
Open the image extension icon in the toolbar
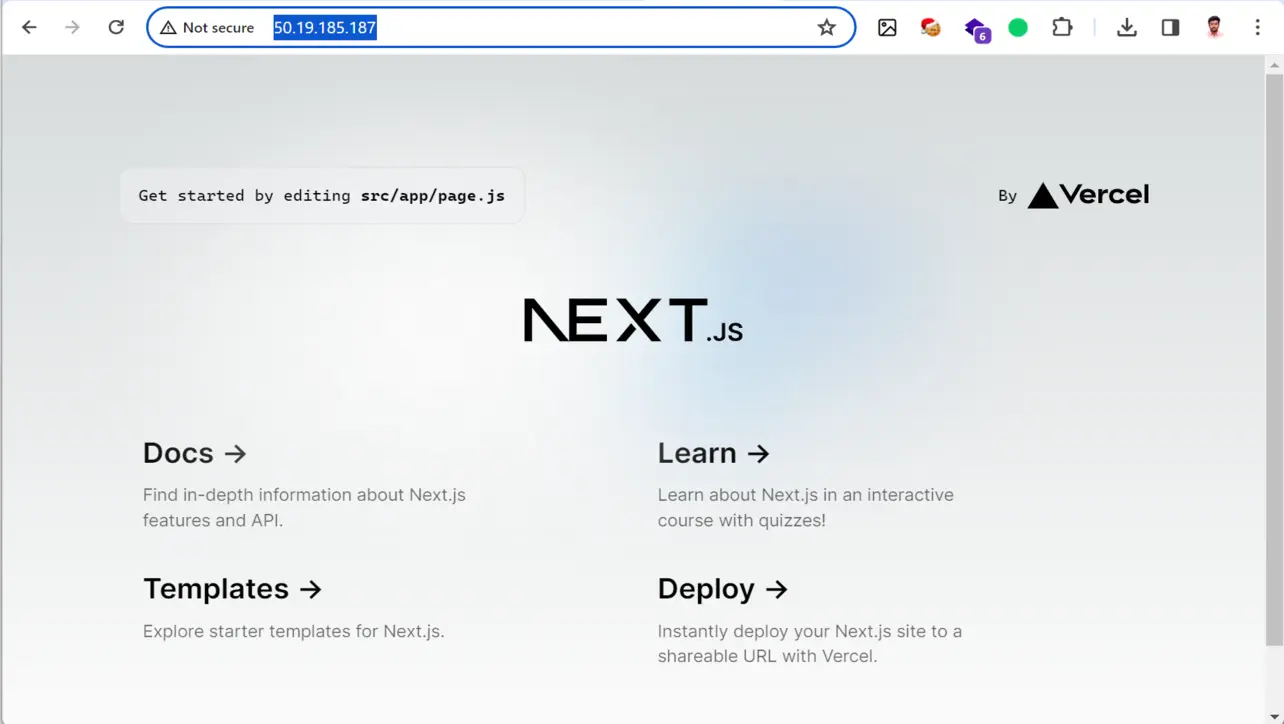(887, 28)
